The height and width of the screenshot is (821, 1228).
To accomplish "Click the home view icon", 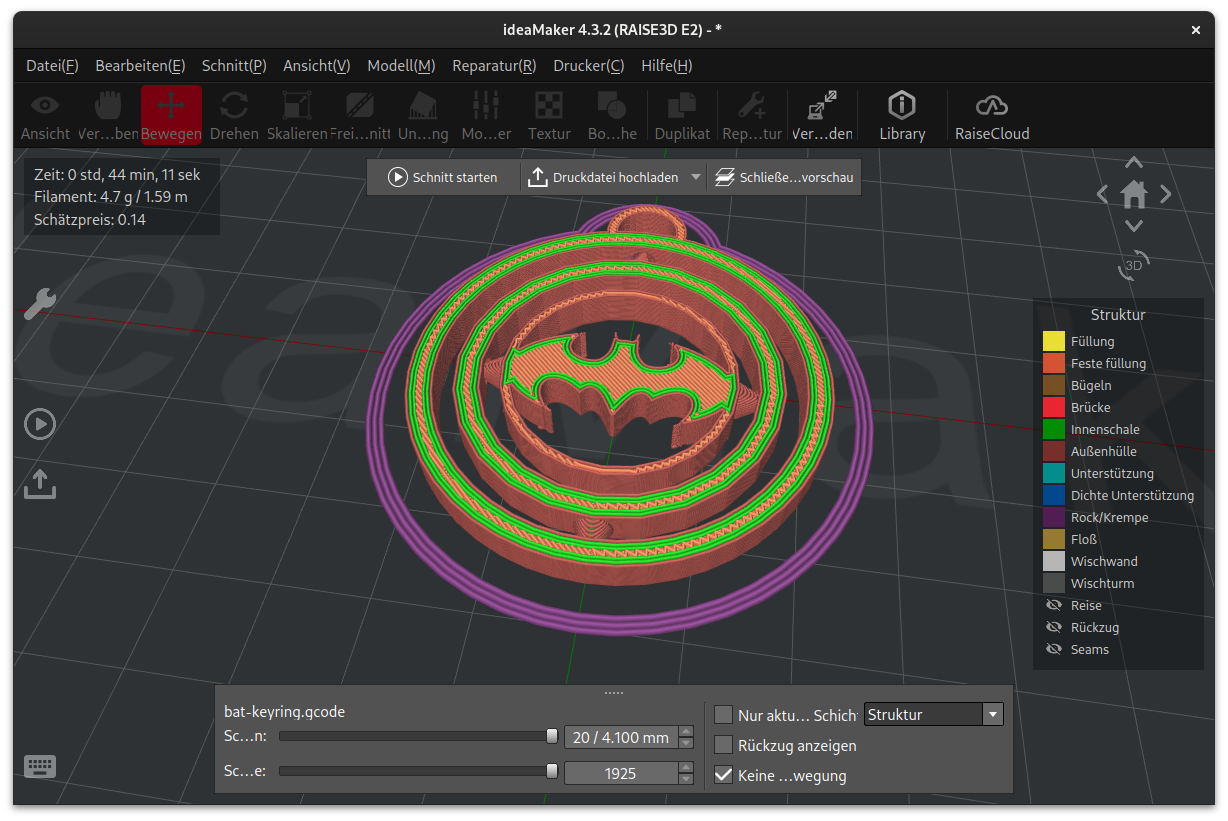I will coord(1133,194).
